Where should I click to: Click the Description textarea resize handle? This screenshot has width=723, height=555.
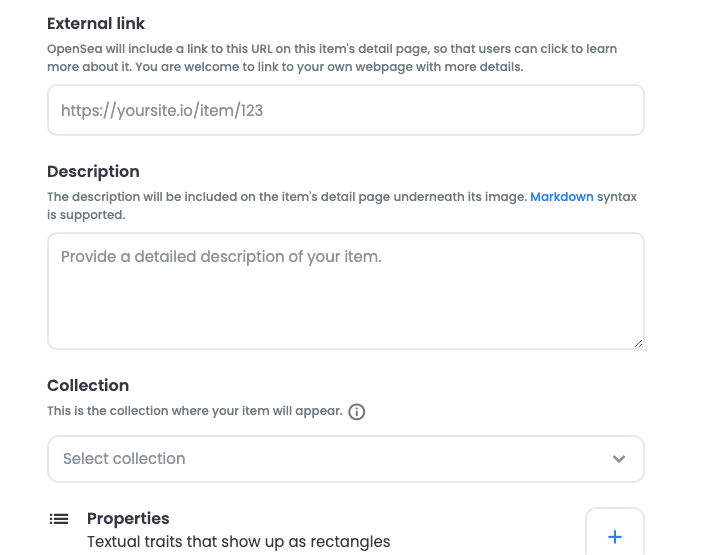(x=638, y=343)
